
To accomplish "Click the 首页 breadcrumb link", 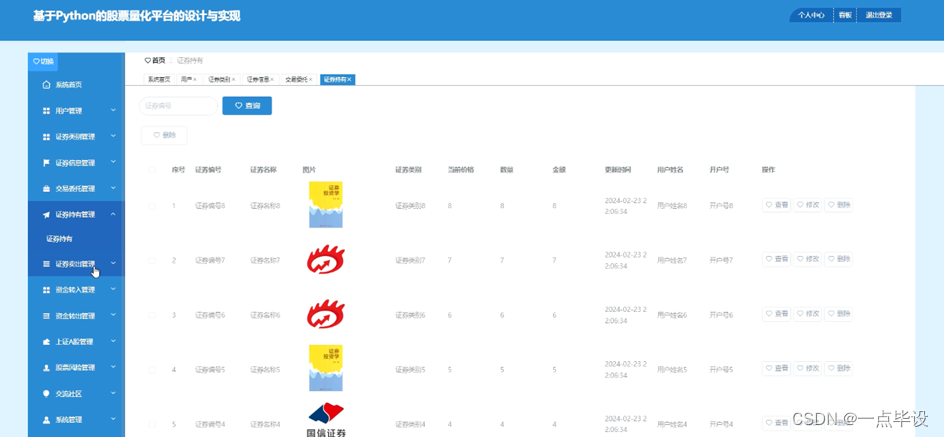I will [158, 60].
